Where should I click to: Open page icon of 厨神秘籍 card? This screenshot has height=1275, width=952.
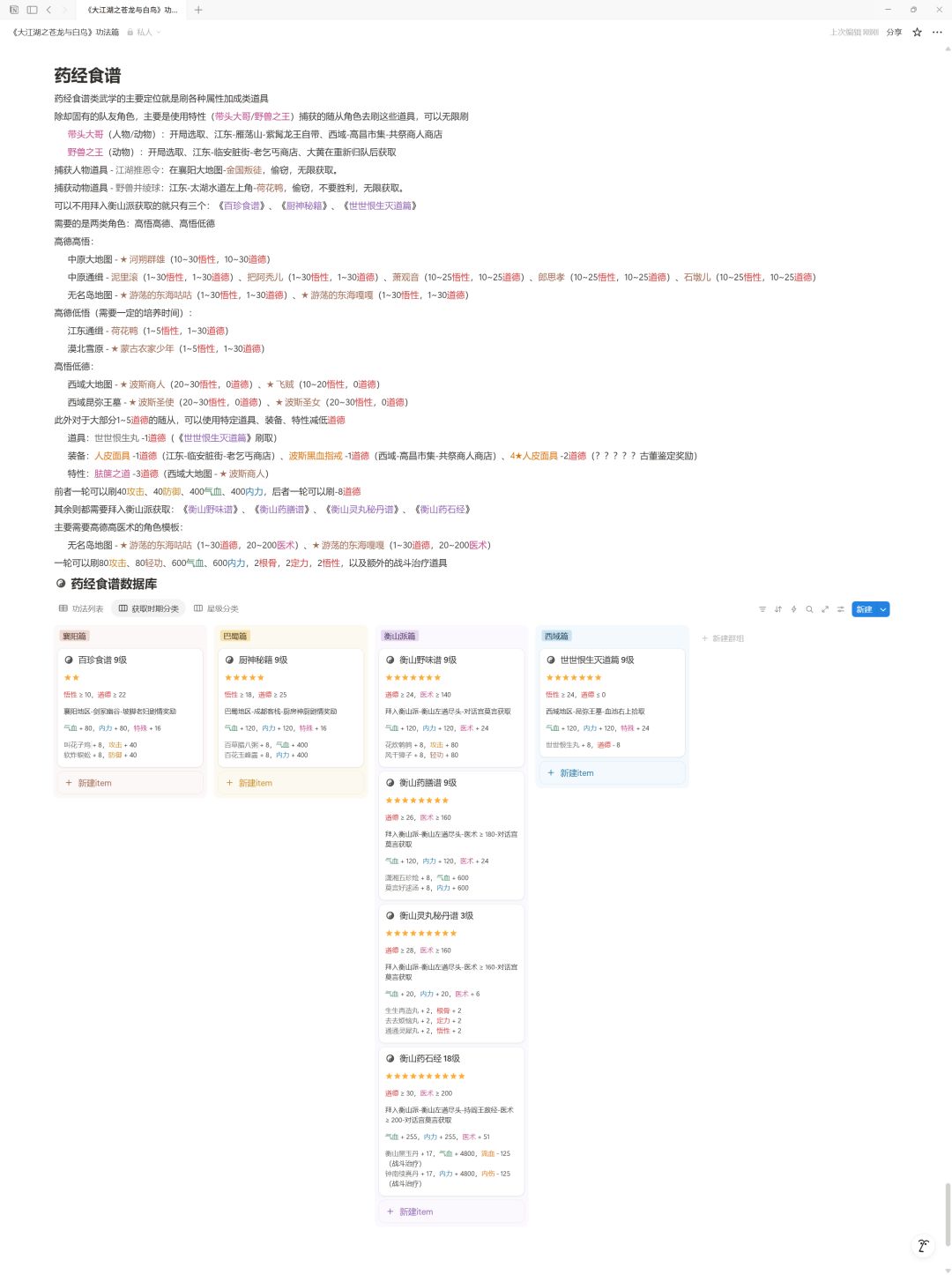pyautogui.click(x=229, y=660)
